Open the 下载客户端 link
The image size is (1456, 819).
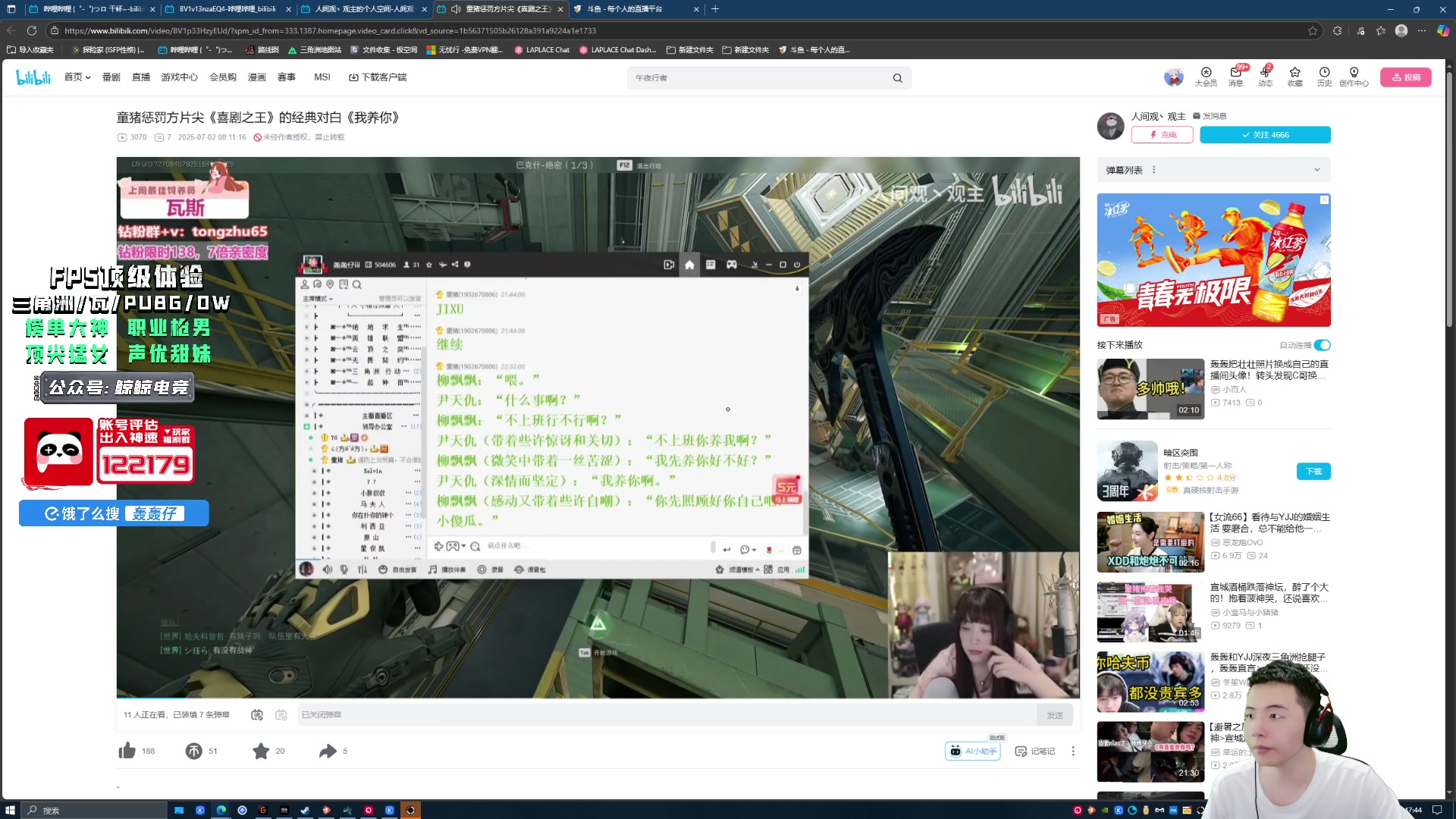pyautogui.click(x=378, y=77)
